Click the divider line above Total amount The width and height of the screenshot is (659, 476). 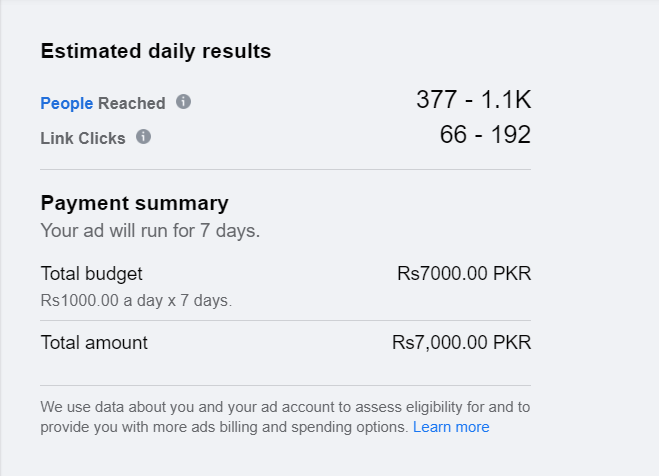click(285, 321)
